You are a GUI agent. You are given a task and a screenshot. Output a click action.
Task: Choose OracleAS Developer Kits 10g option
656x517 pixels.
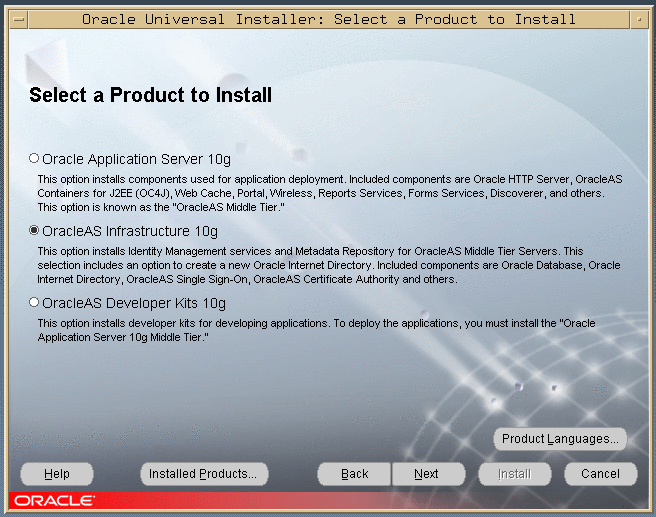point(34,302)
